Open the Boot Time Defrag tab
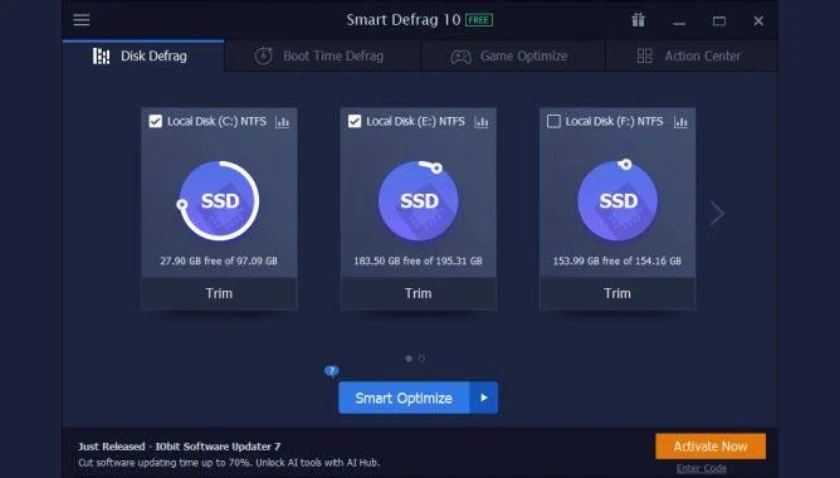 pyautogui.click(x=322, y=56)
